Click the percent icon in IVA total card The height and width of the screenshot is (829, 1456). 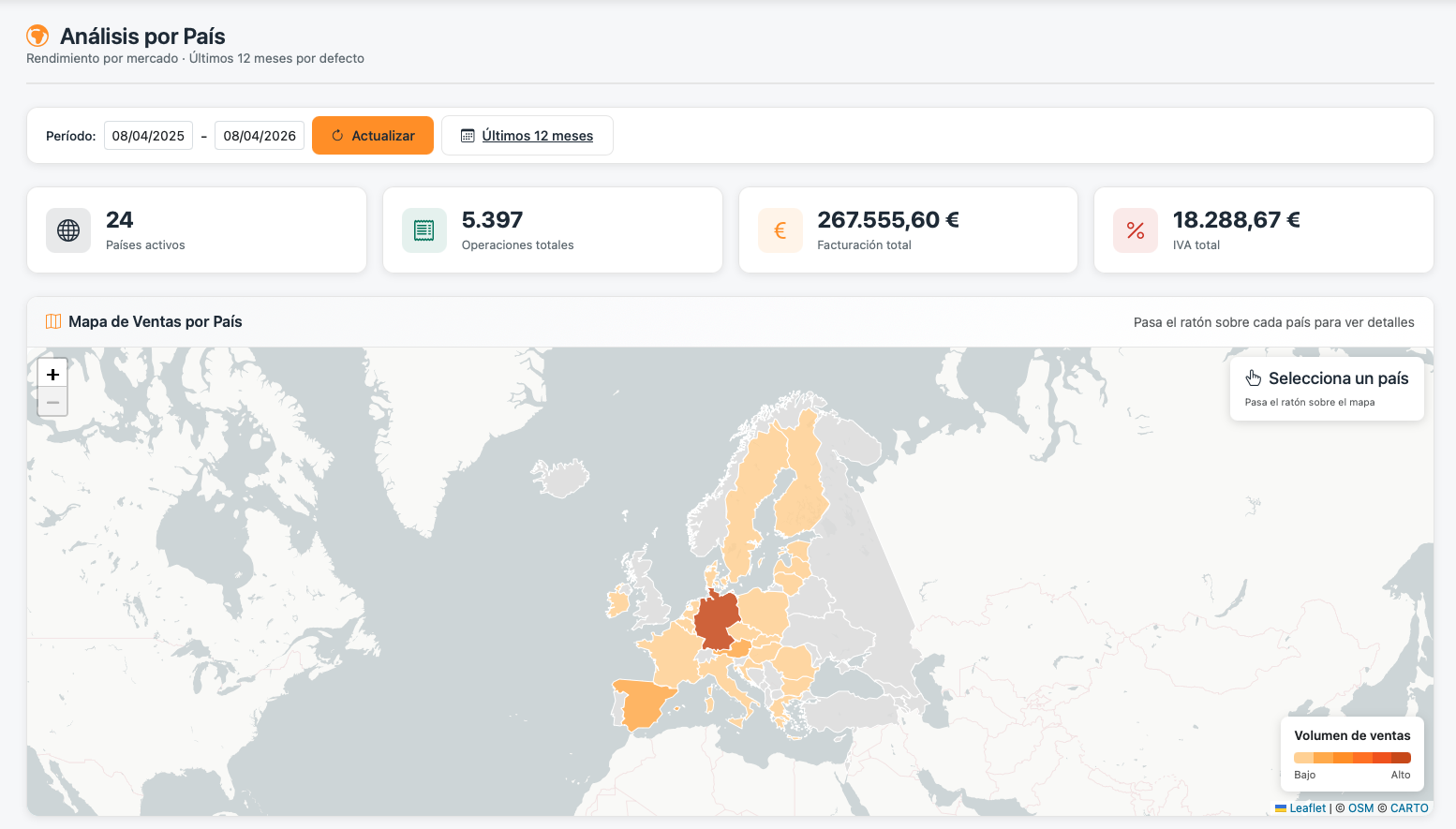(1136, 230)
